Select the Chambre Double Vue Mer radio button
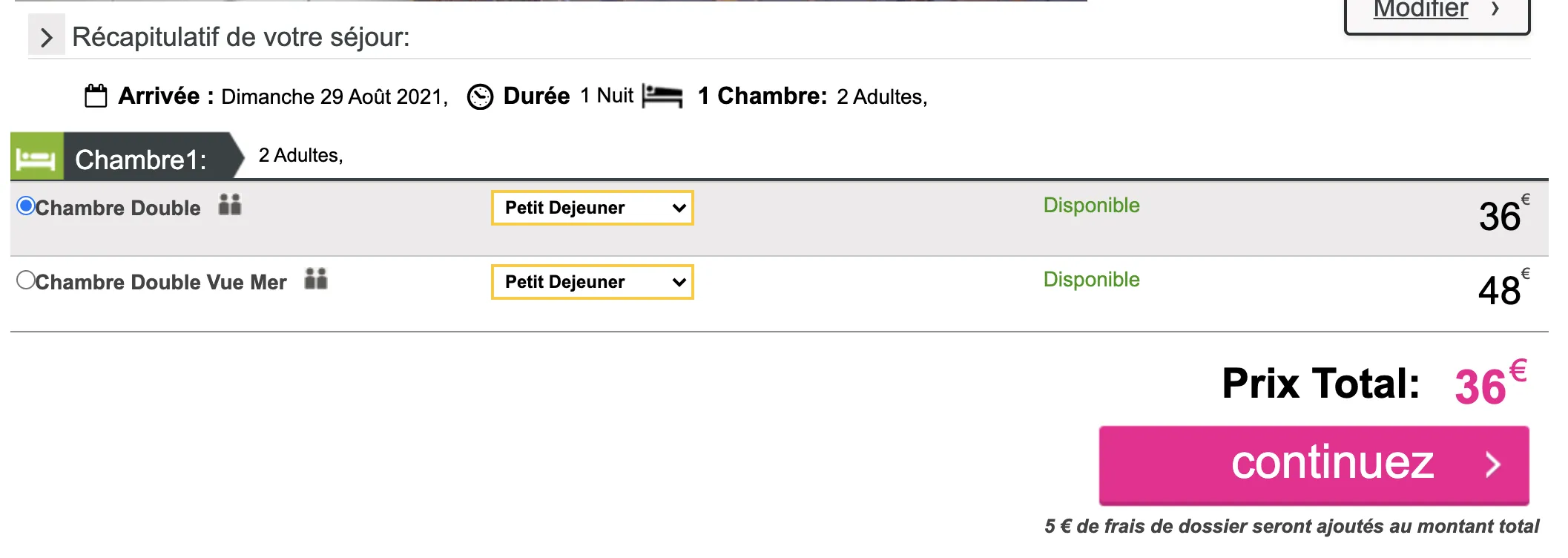The height and width of the screenshot is (558, 1568). 26,280
